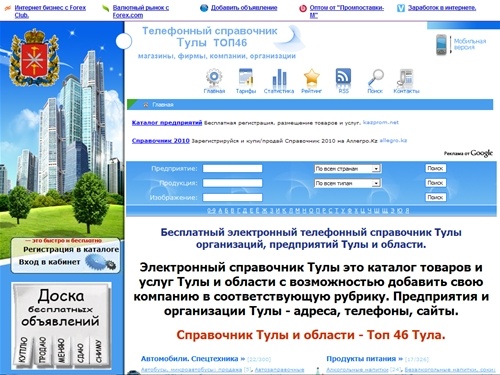The width and height of the screenshot is (500, 375).
Task: Click Поиск button in the Продукция row
Action: coord(436,183)
